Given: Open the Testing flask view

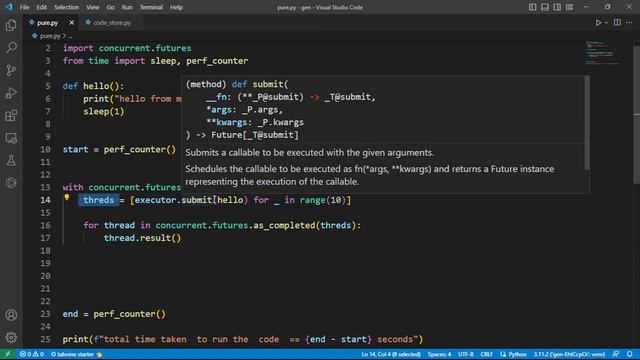Looking at the screenshot, I should 11,160.
